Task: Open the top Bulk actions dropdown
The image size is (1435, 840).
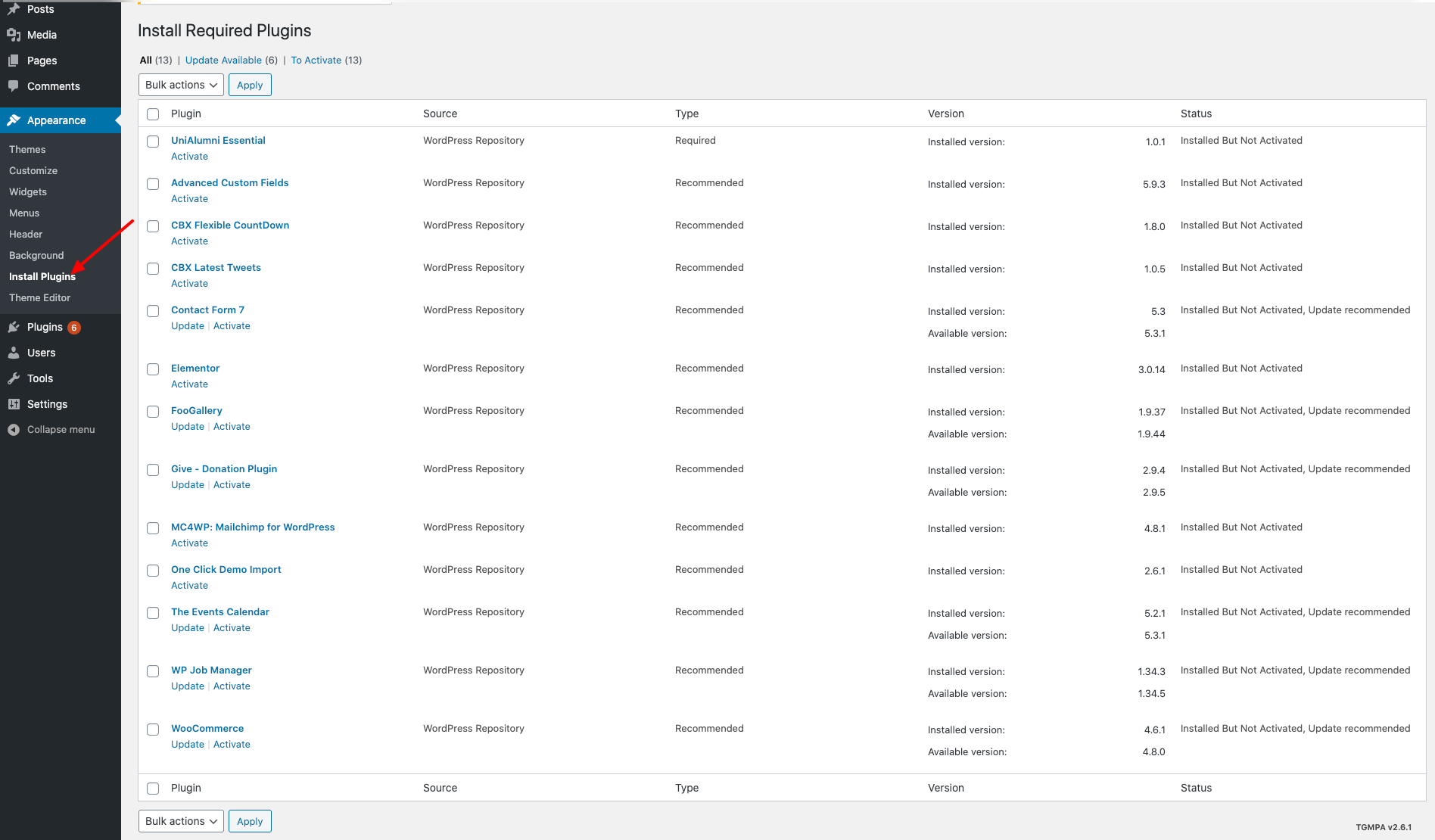Action: pos(181,85)
